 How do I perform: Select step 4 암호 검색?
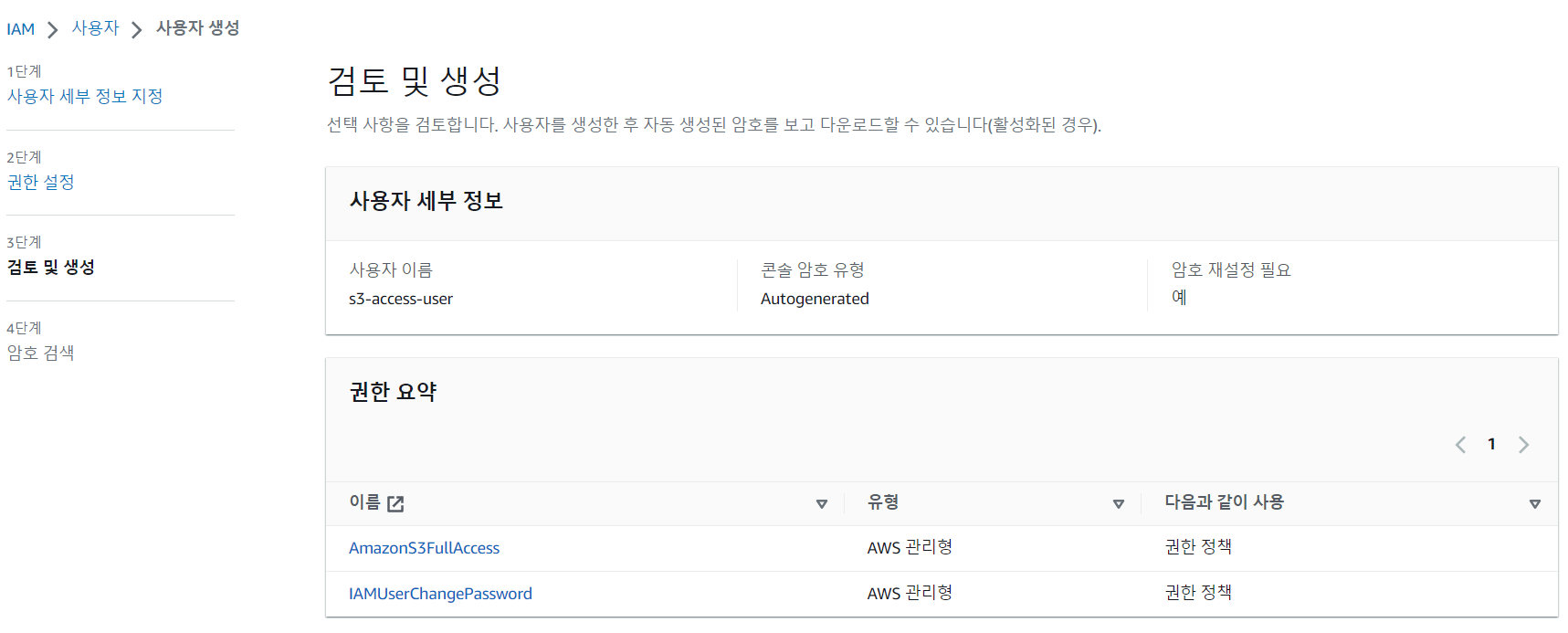click(41, 353)
